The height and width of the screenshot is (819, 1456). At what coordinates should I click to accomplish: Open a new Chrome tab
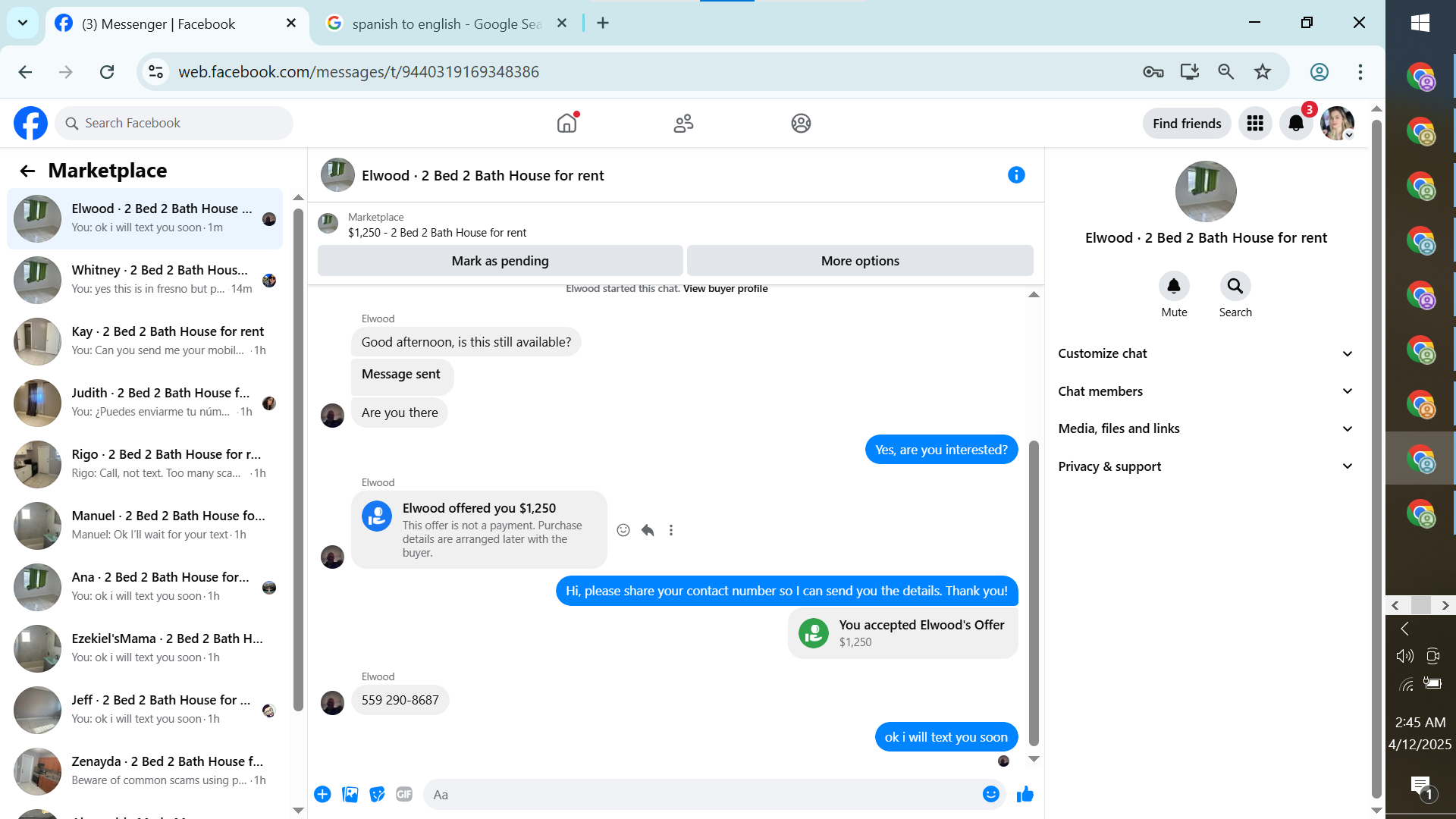point(603,24)
